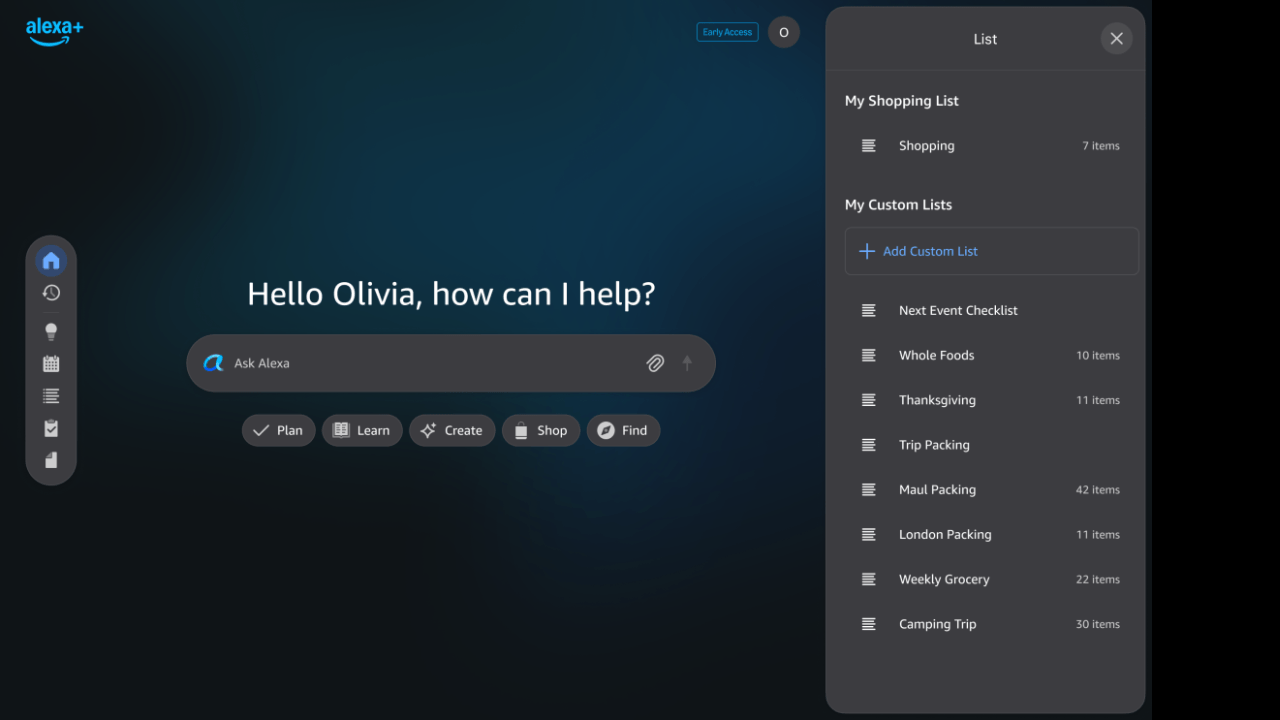Click the document icon in sidebar
Viewport: 1280px width, 720px height.
[51, 460]
